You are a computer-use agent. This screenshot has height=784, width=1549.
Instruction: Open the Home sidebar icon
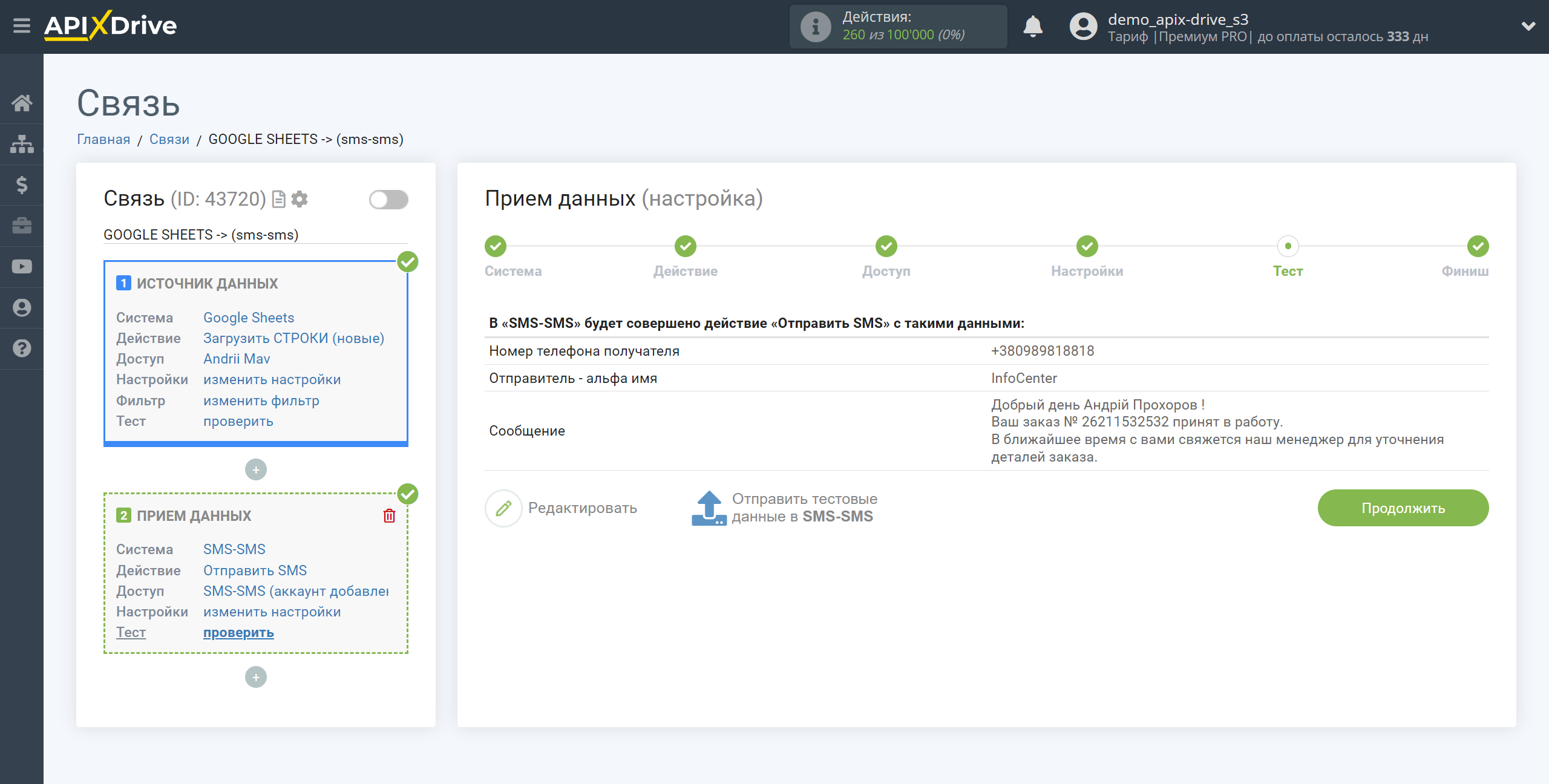click(x=22, y=103)
